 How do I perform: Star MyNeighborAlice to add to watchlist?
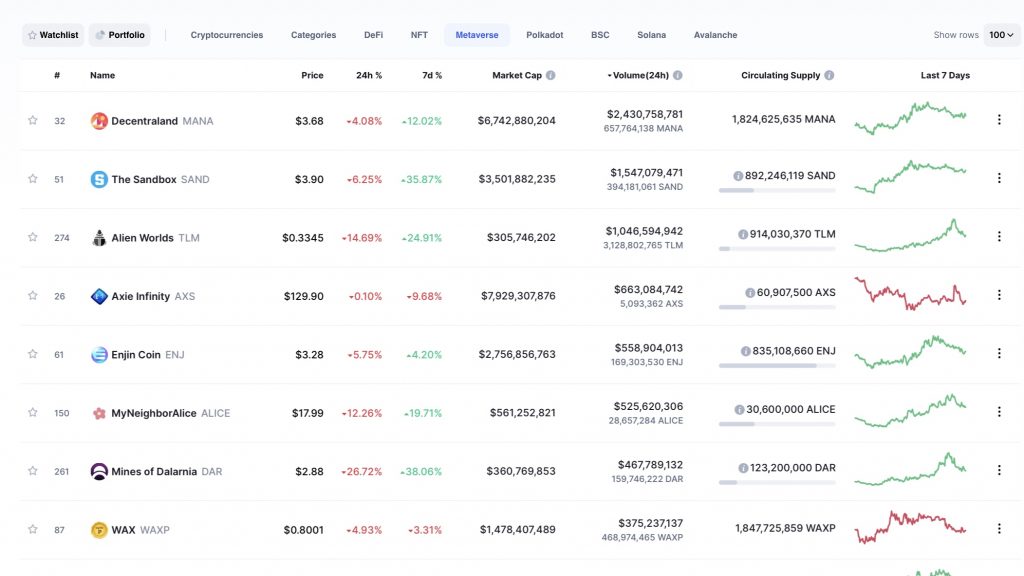33,412
